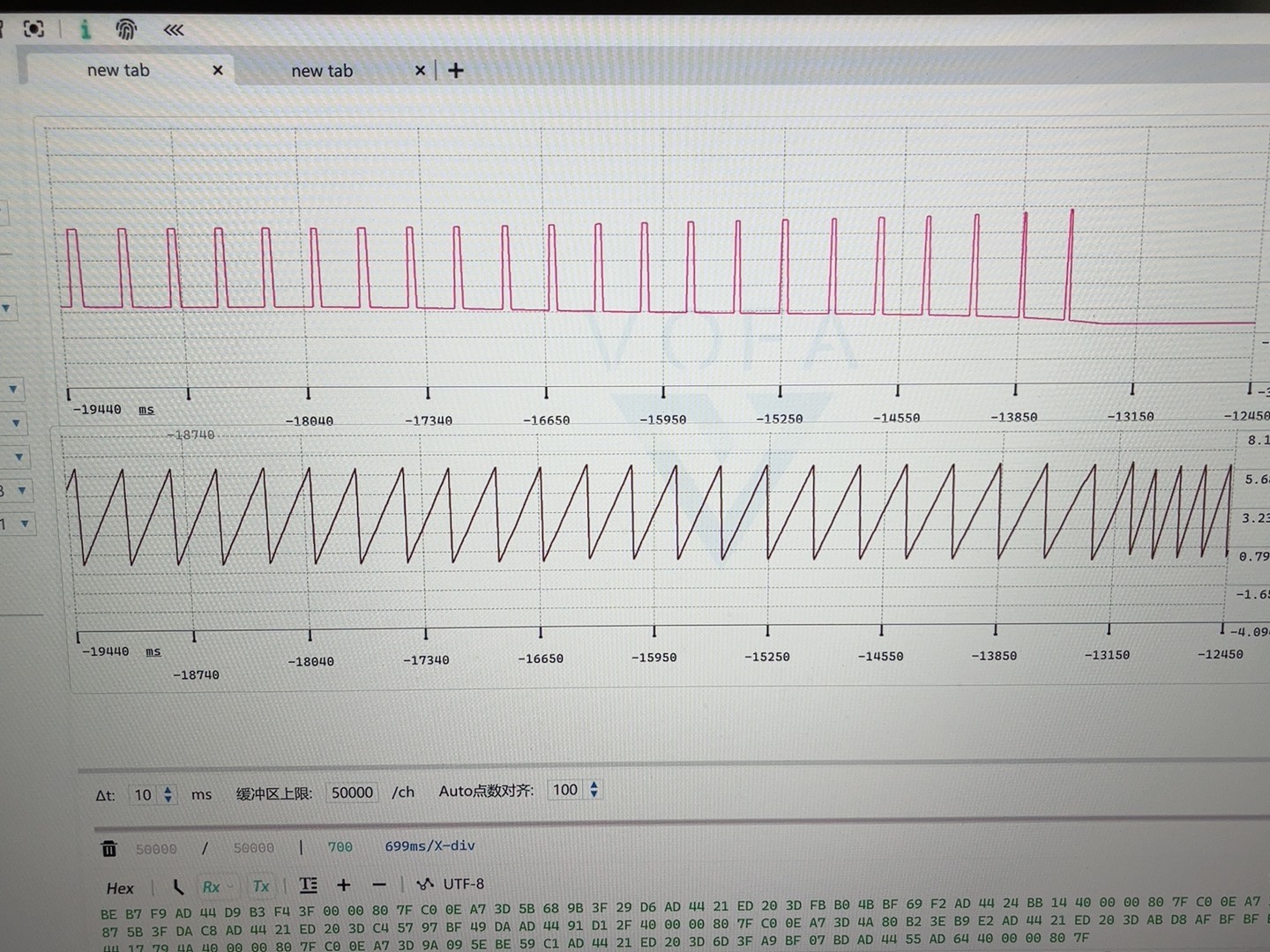Click the green '700' value
This screenshot has height=952, width=1270.
click(340, 847)
